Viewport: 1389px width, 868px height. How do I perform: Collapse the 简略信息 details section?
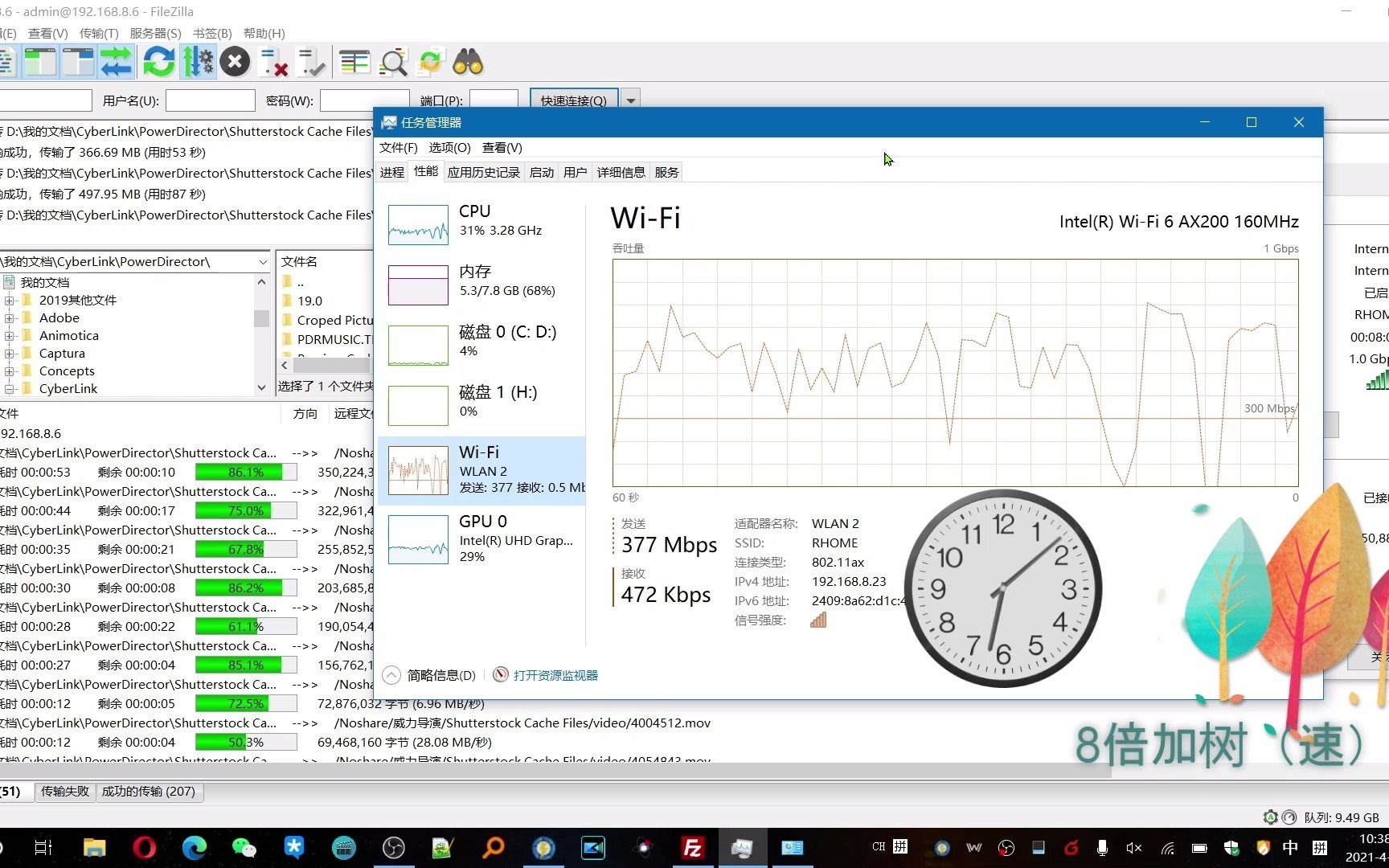pos(391,675)
